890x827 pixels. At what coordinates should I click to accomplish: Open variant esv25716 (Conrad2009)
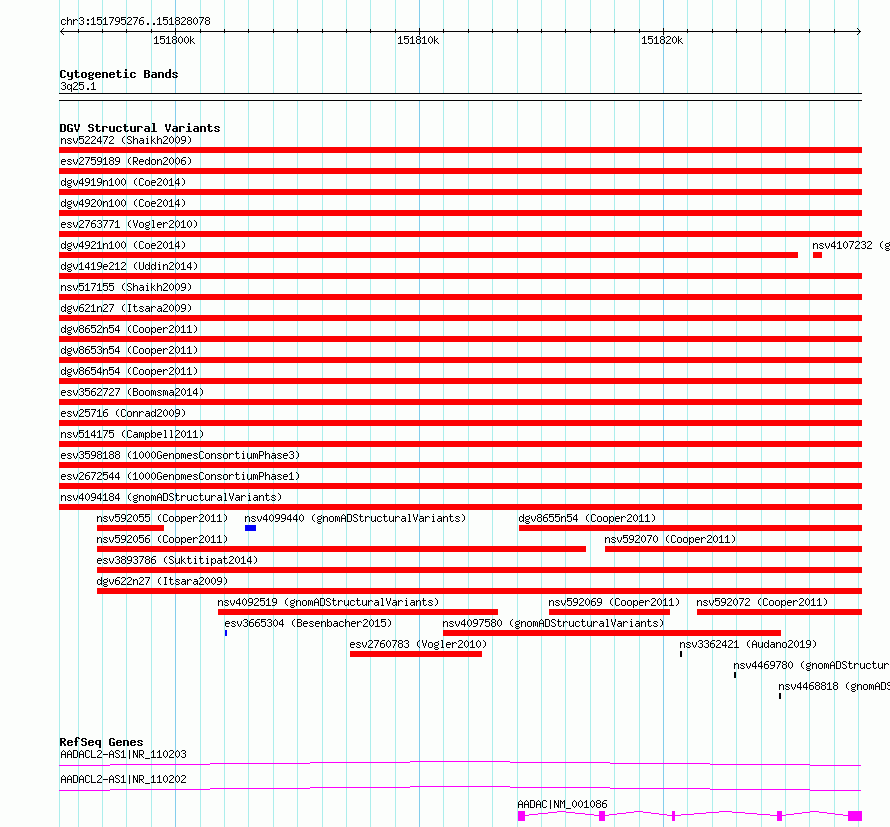460,423
